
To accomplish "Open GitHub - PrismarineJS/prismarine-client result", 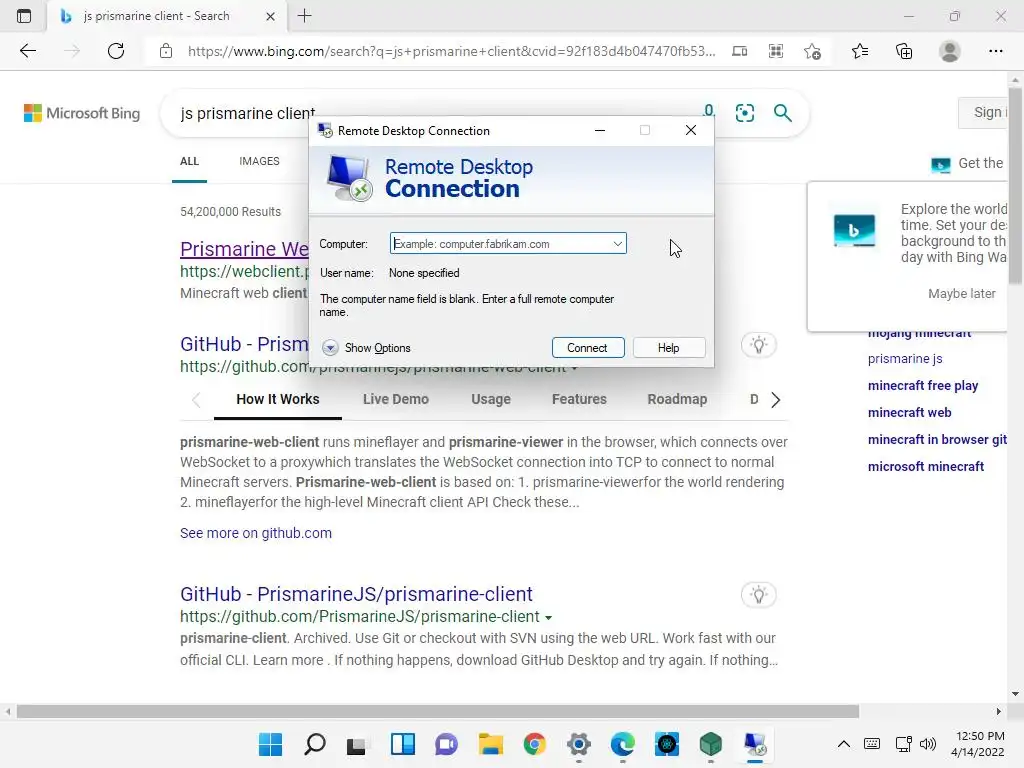I will (357, 594).
